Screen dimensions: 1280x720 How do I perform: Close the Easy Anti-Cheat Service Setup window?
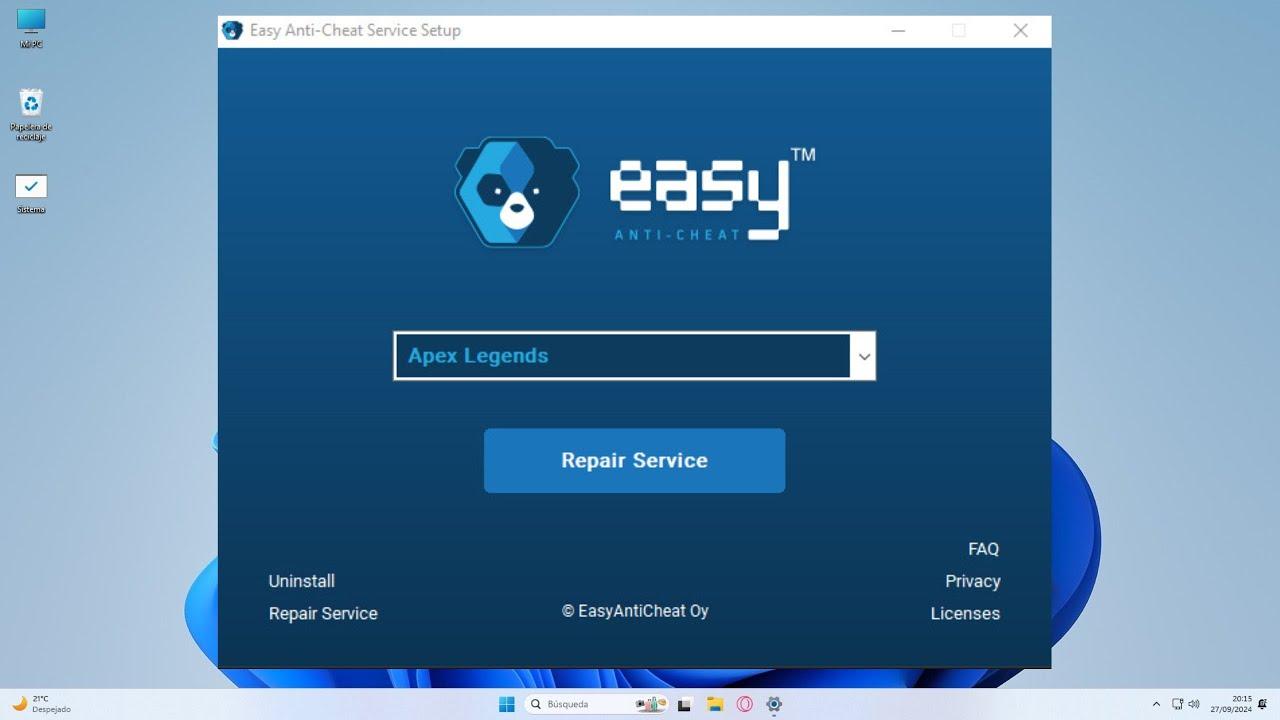coord(1020,31)
